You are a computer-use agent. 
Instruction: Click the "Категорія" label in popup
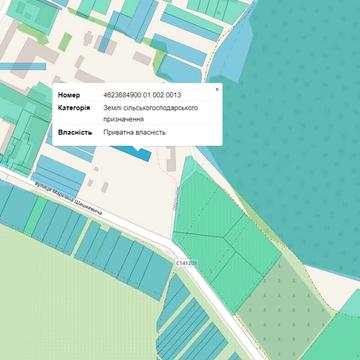pos(74,108)
